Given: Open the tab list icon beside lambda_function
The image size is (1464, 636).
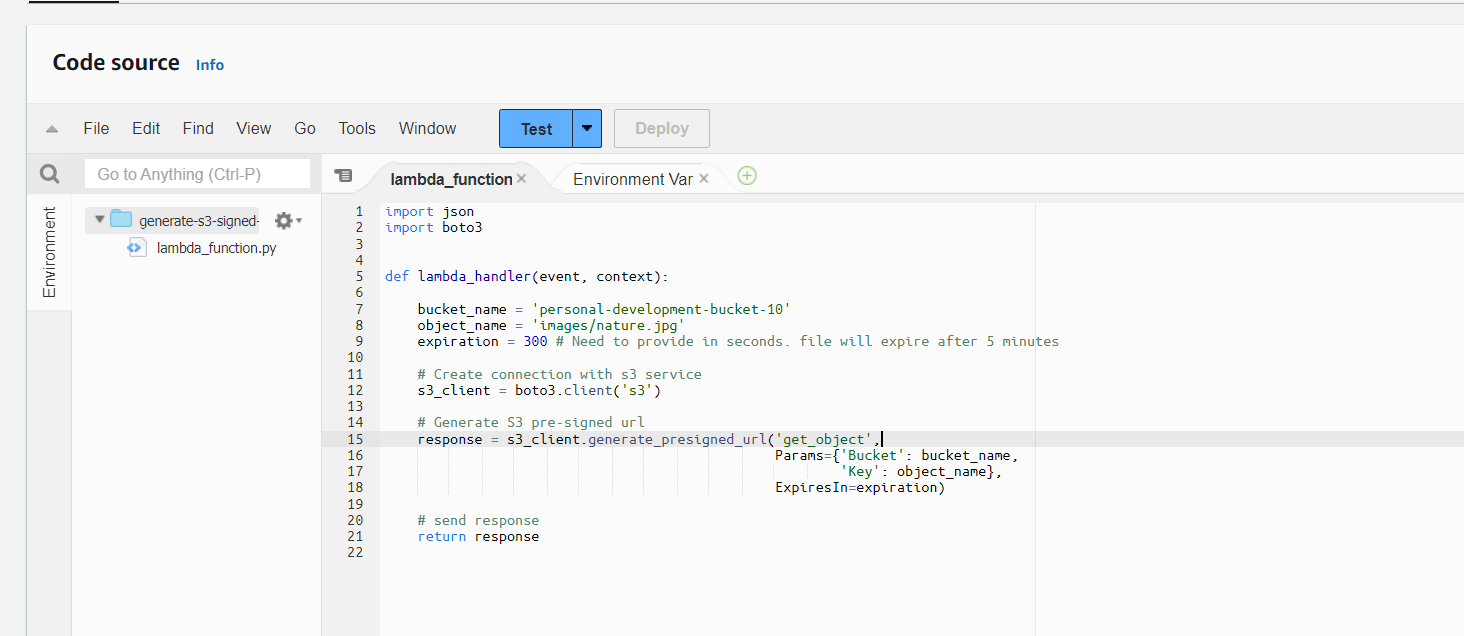Looking at the screenshot, I should tap(343, 175).
